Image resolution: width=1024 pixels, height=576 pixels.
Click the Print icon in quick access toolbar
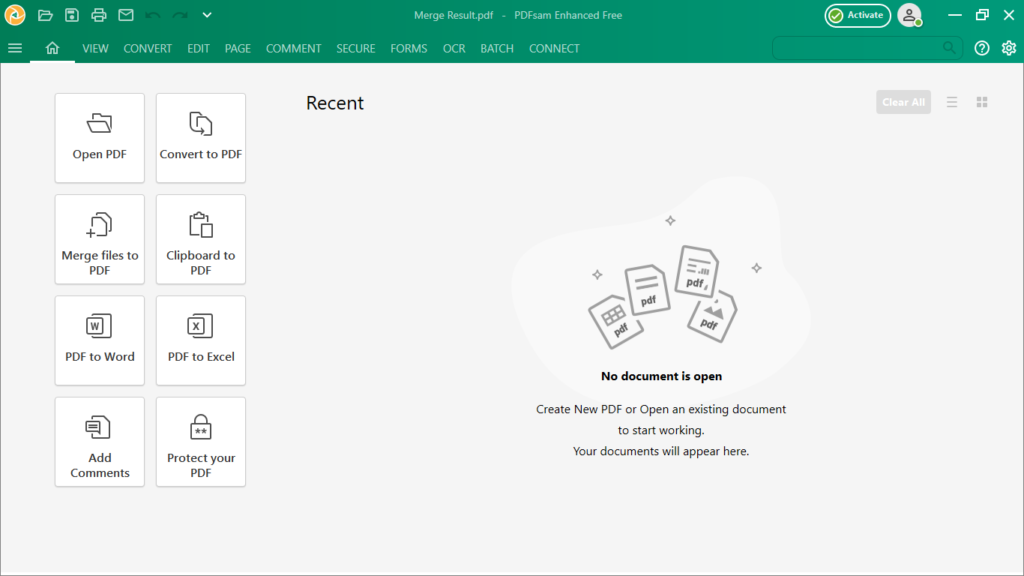tap(99, 15)
